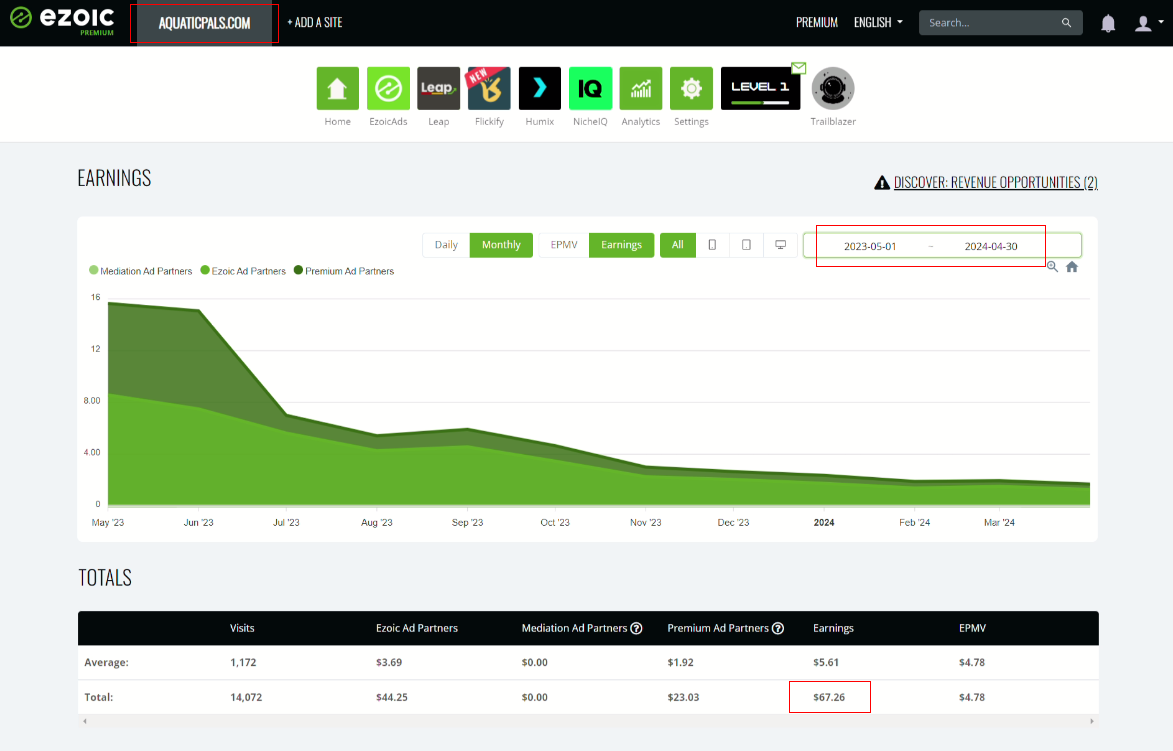Click the Mediation Ad Partners help icon

click(637, 628)
